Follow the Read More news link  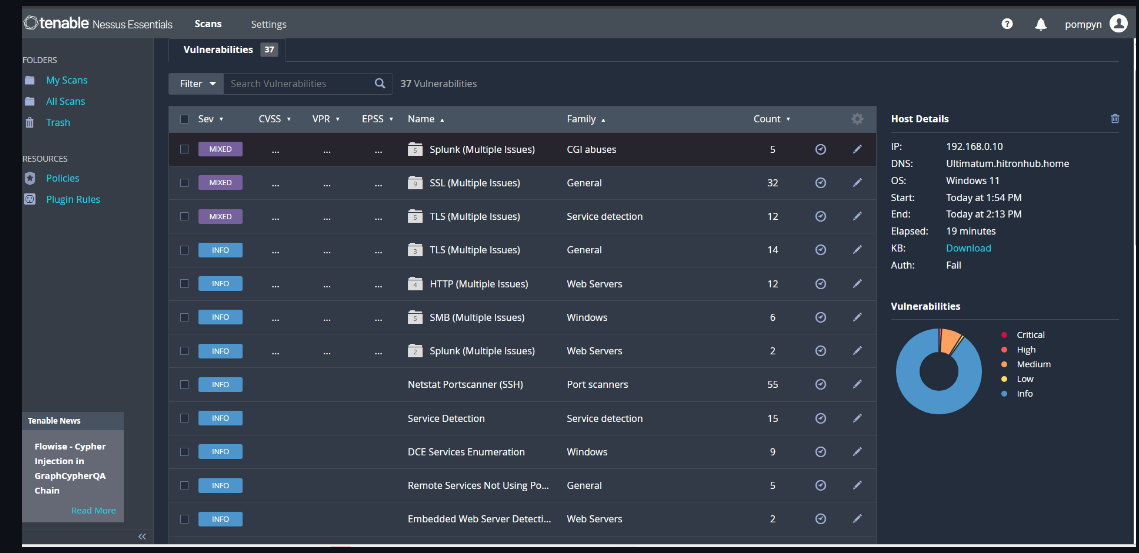(x=93, y=510)
